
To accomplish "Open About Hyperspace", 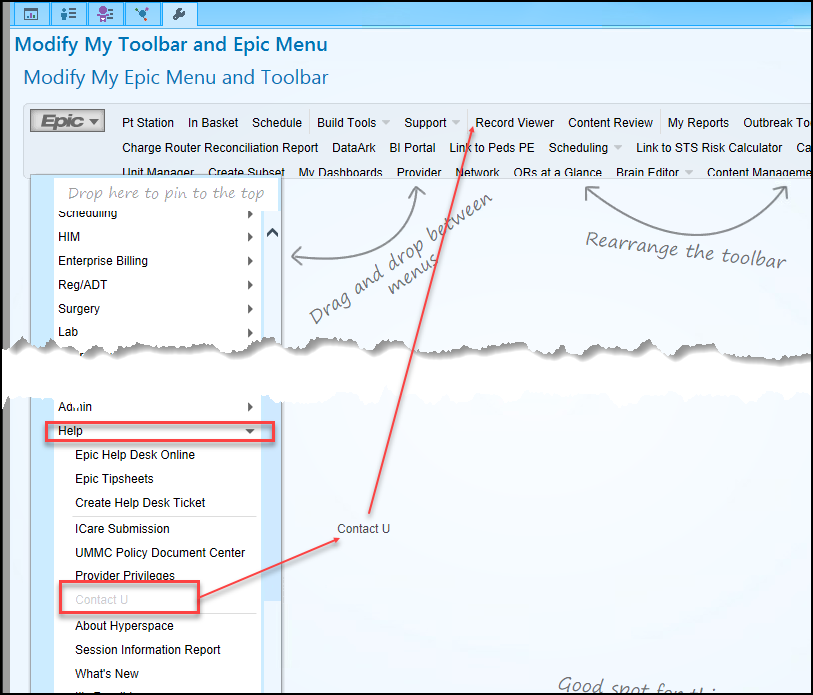I will (124, 626).
